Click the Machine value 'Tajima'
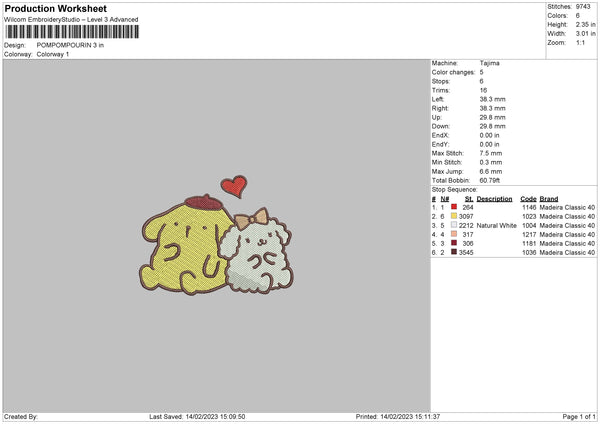The height and width of the screenshot is (424, 600). click(x=489, y=63)
